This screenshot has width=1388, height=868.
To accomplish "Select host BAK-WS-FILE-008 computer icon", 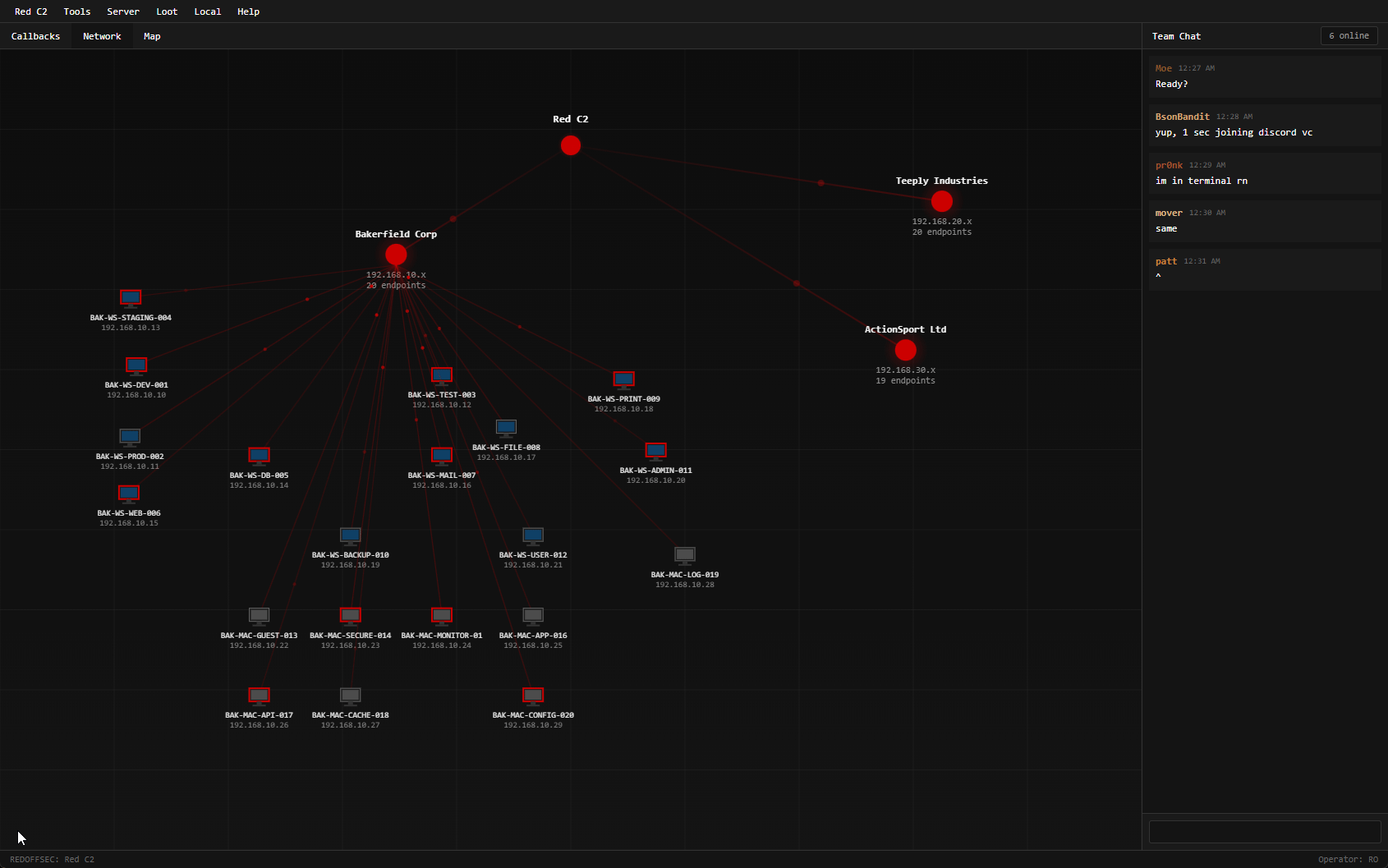I will (x=507, y=428).
